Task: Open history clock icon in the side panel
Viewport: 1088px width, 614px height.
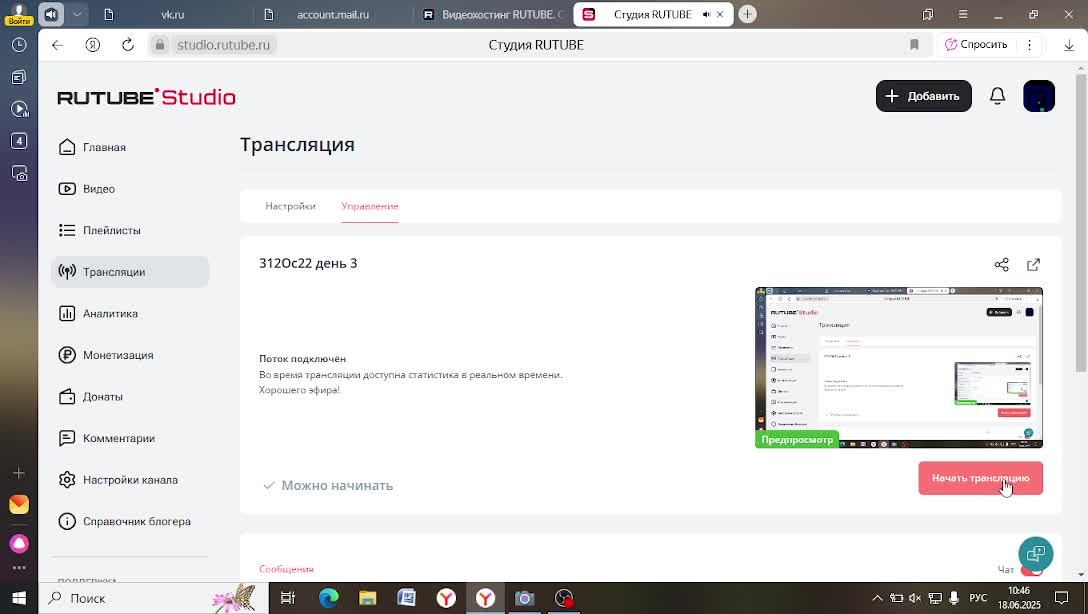Action: 19,44
